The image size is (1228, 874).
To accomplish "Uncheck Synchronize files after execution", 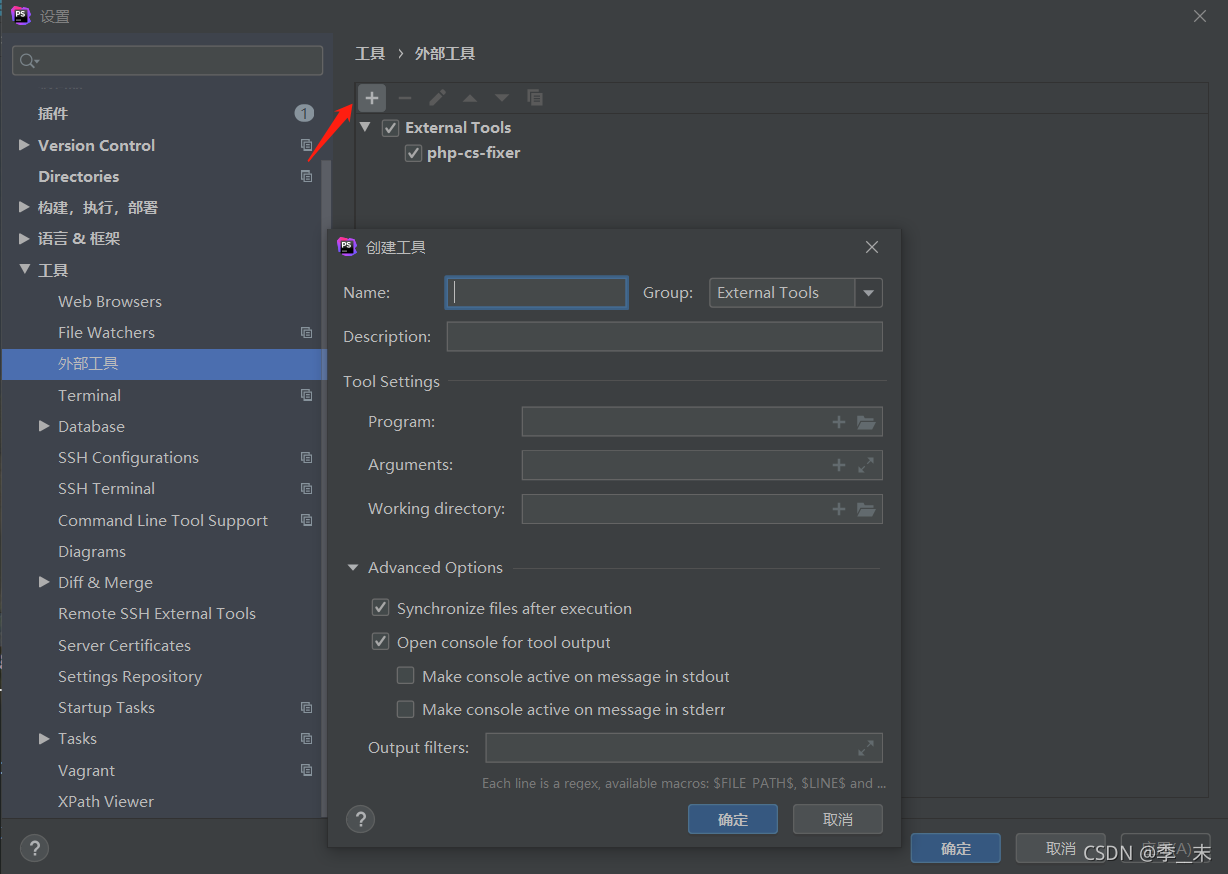I will click(x=381, y=607).
